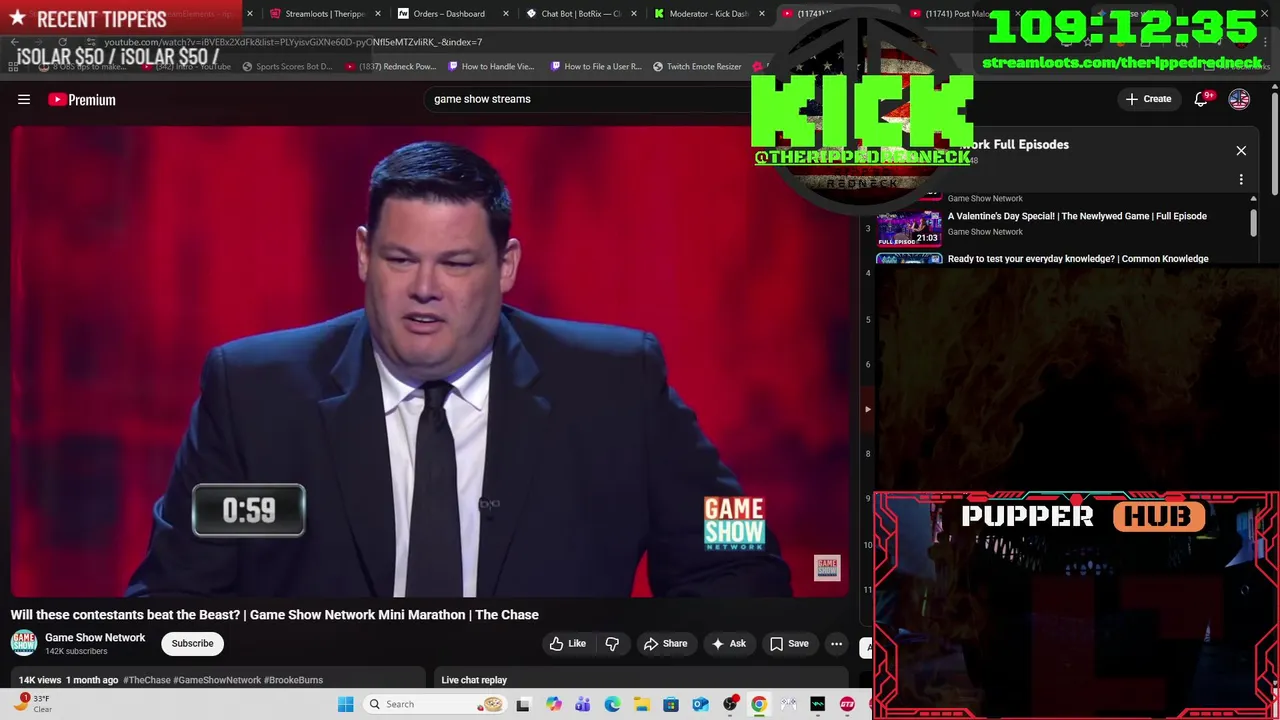Click the Game Show Network watermark in player

(x=827, y=568)
